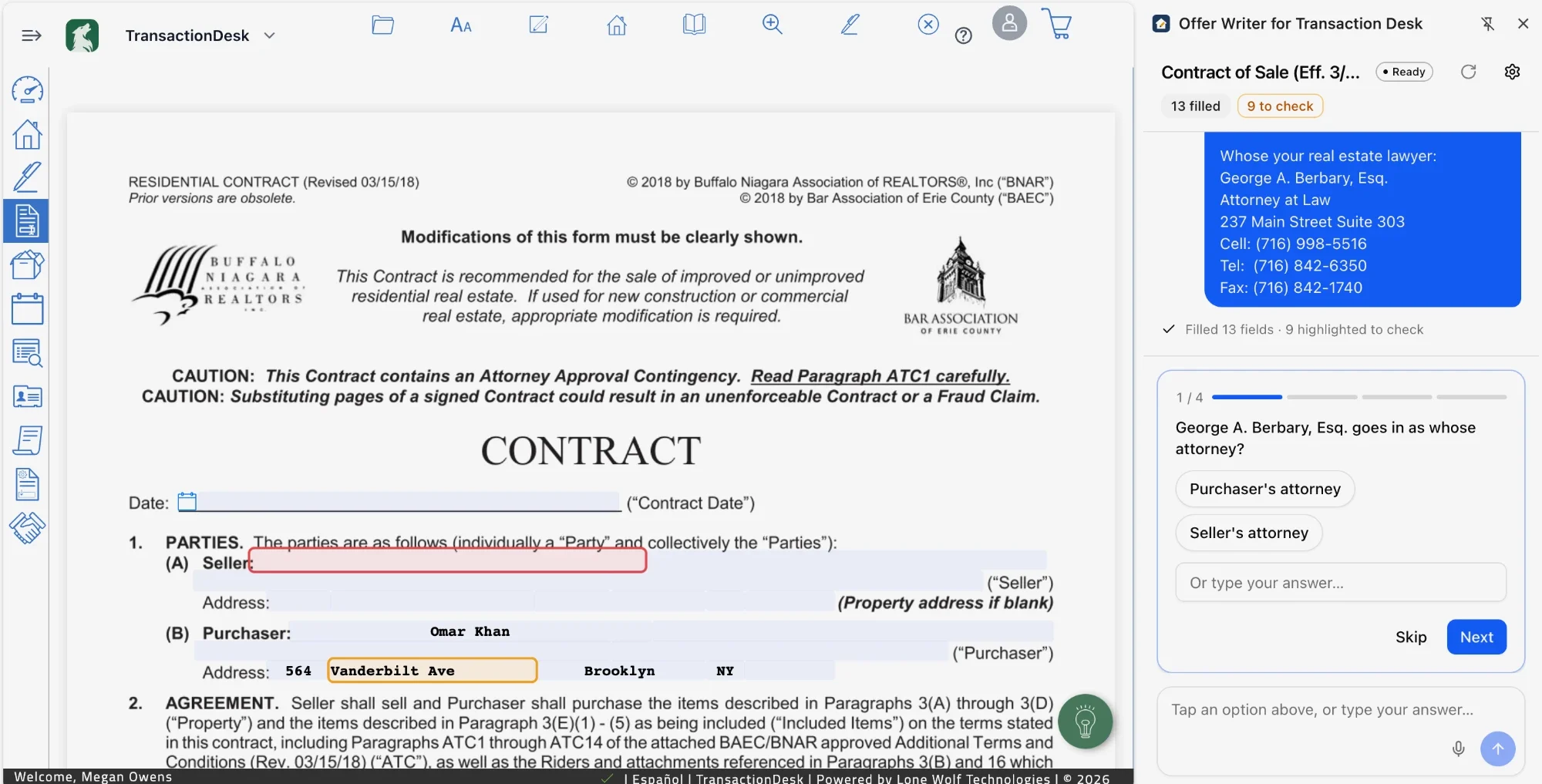This screenshot has height=784, width=1542.
Task: Click the microphone voice input icon
Action: [x=1458, y=749]
